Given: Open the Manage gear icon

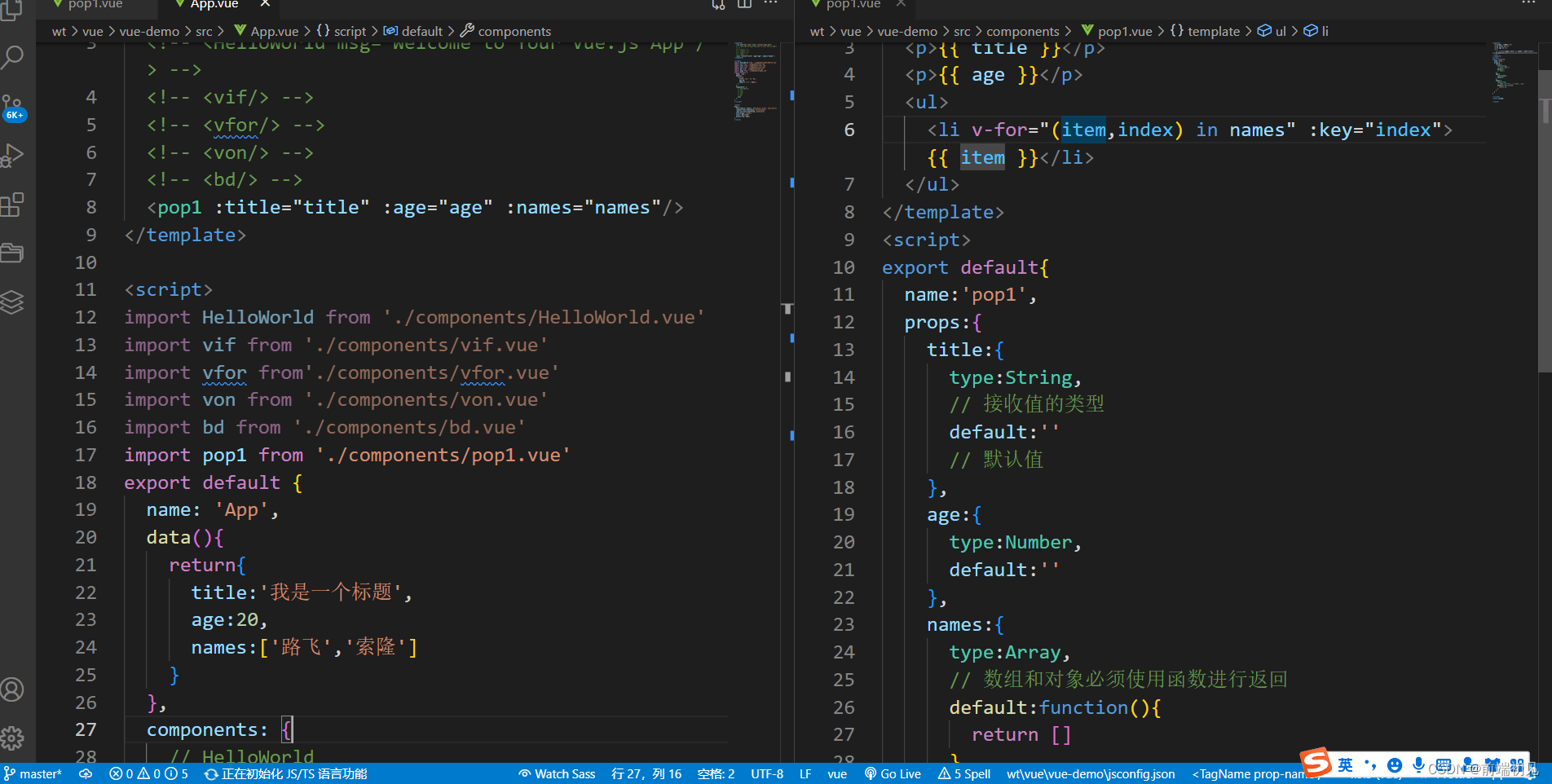Looking at the screenshot, I should pos(13,738).
